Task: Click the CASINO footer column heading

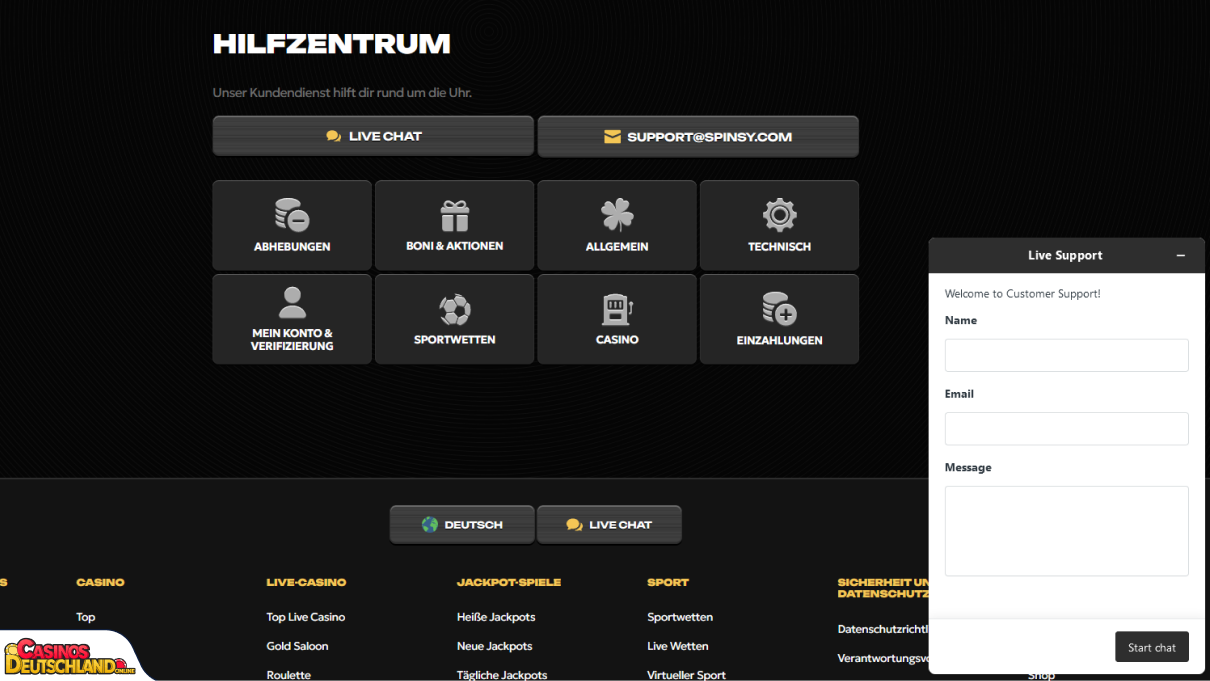Action: (100, 582)
